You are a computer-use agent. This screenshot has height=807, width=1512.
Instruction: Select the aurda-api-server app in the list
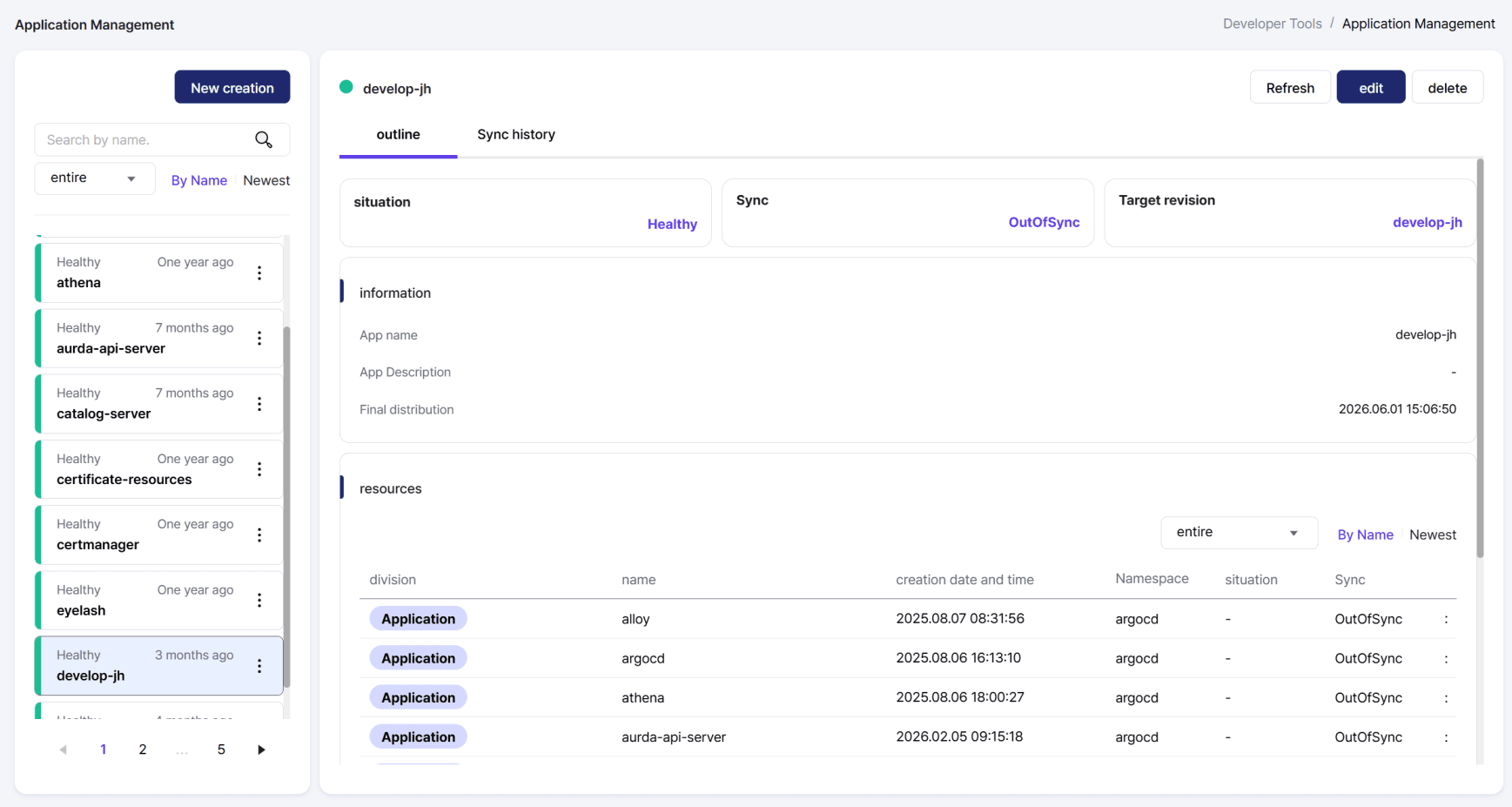(159, 339)
